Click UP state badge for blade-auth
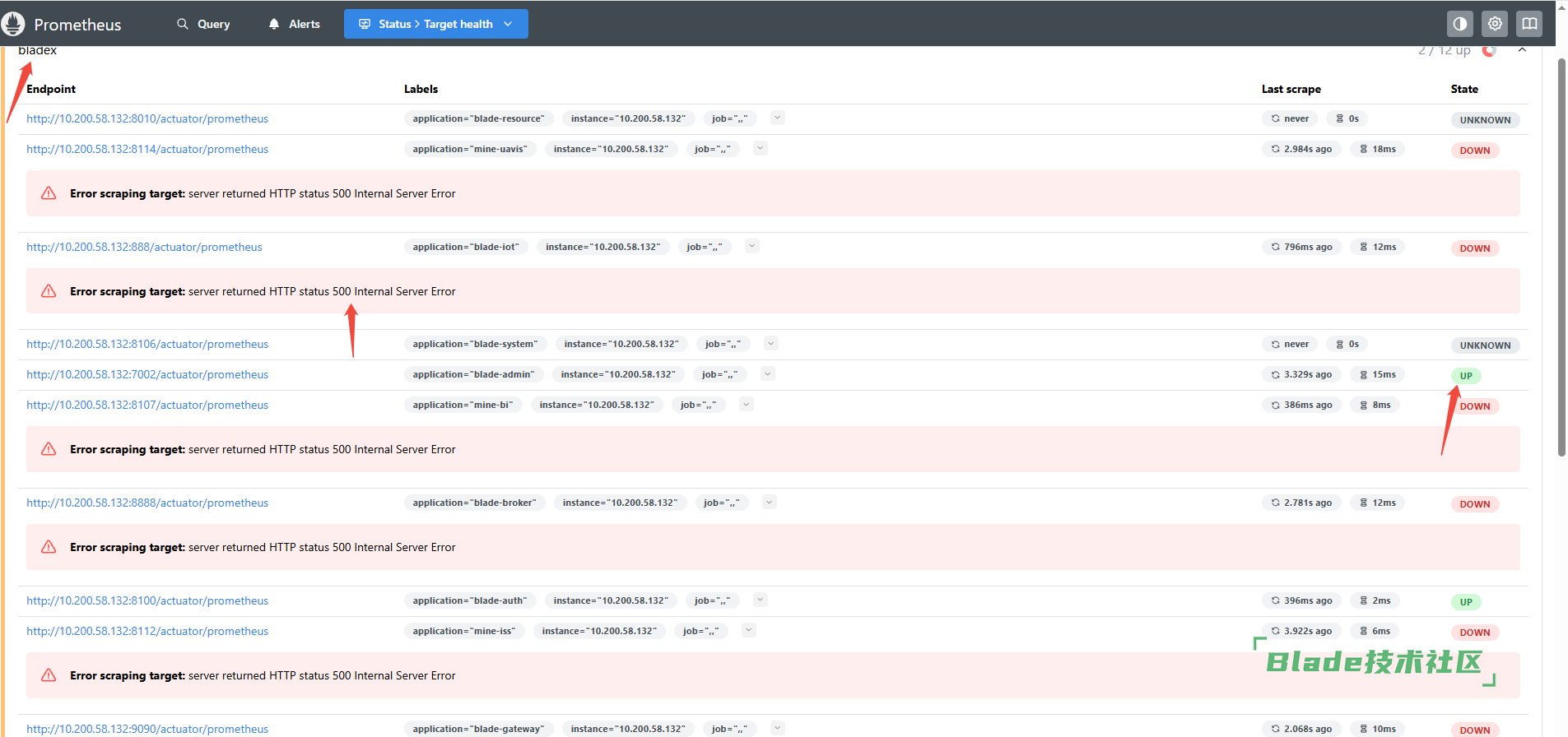Image resolution: width=1568 pixels, height=737 pixels. pos(1466,602)
